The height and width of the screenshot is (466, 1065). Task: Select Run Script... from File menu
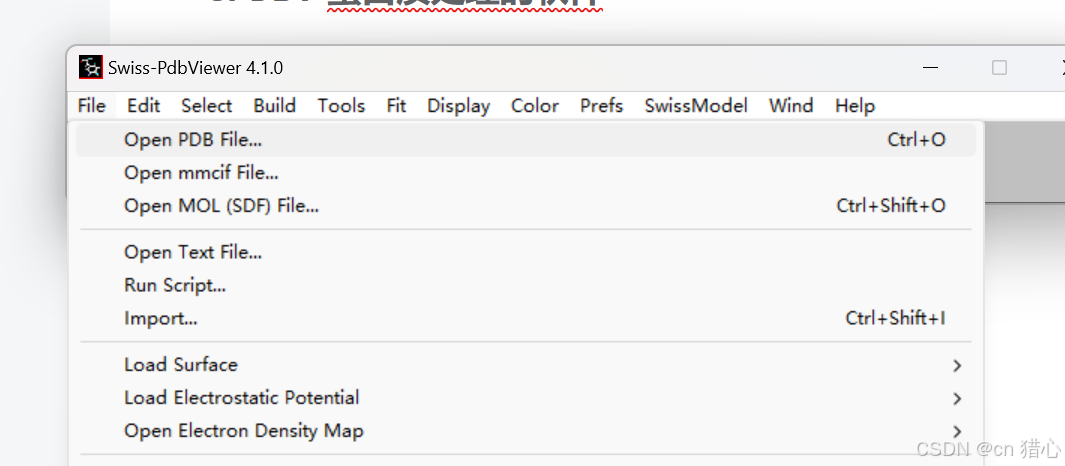[526, 285]
